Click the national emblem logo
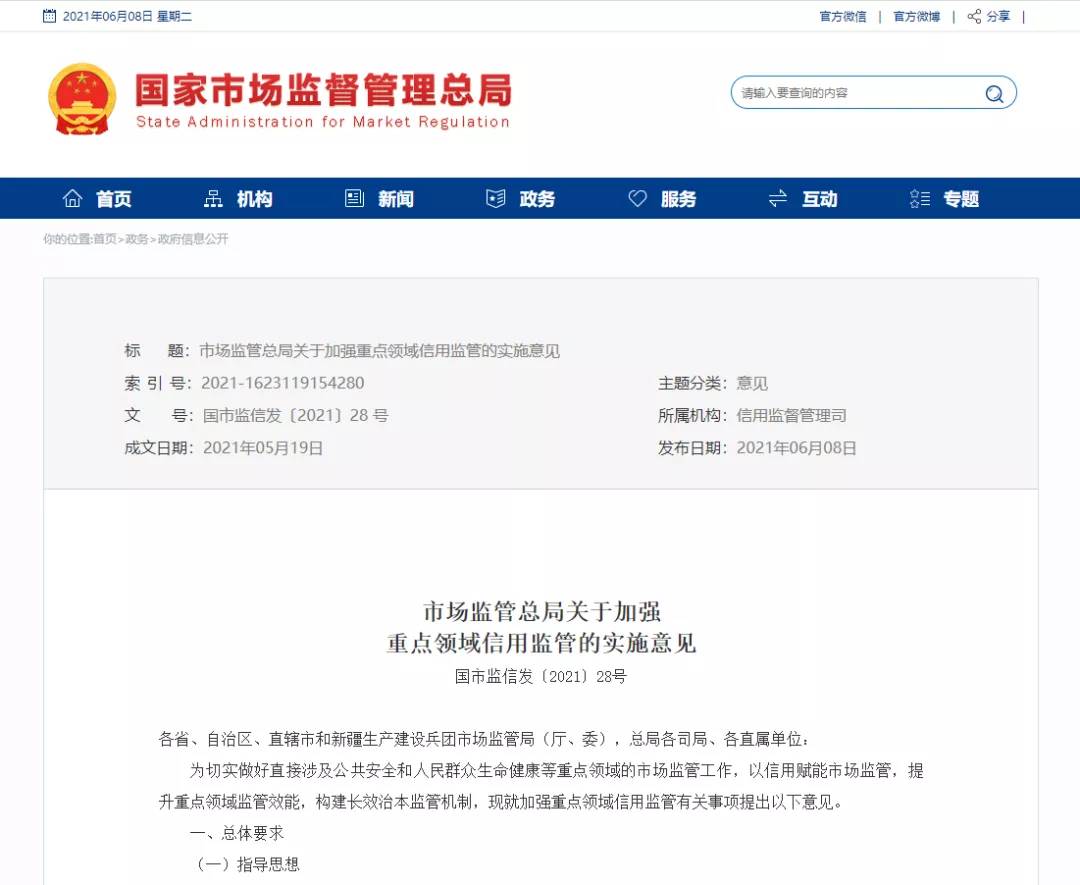Image resolution: width=1080 pixels, height=885 pixels. [83, 99]
